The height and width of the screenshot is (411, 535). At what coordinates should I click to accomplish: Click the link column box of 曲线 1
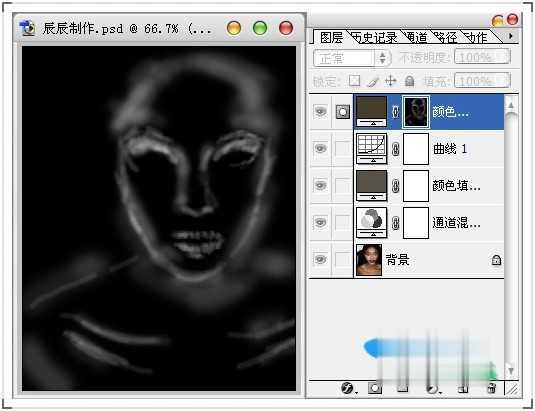(342, 149)
